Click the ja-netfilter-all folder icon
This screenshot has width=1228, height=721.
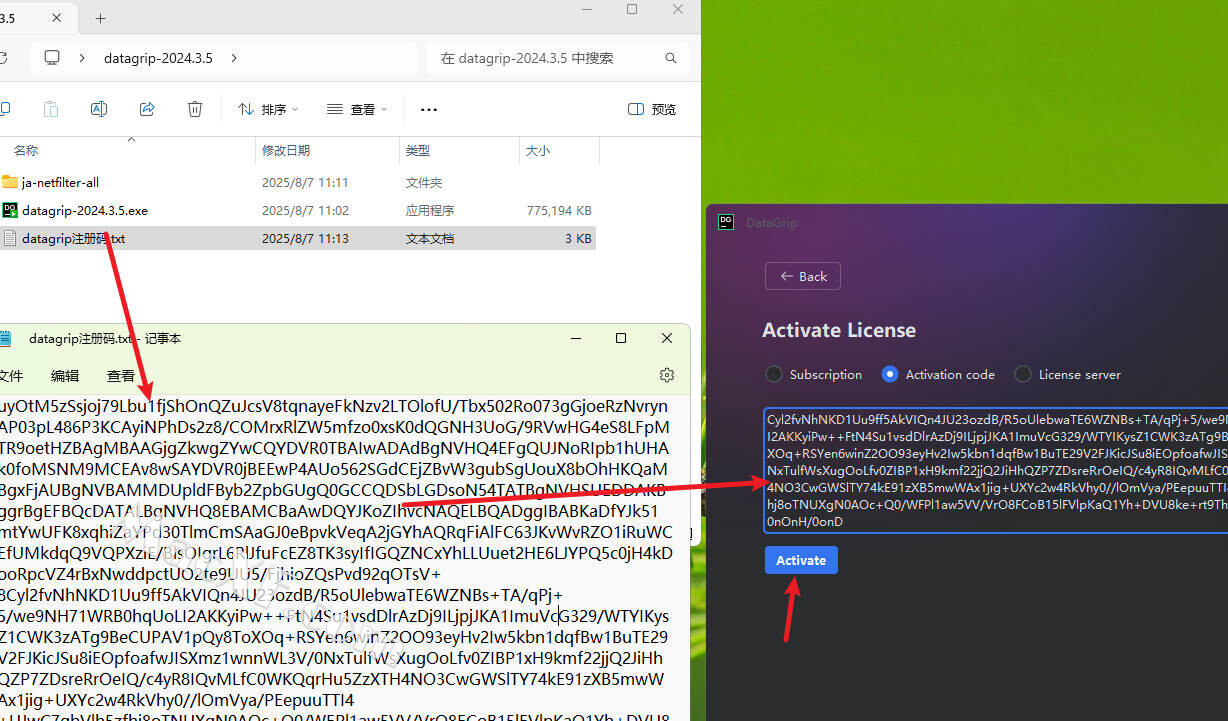[10, 182]
